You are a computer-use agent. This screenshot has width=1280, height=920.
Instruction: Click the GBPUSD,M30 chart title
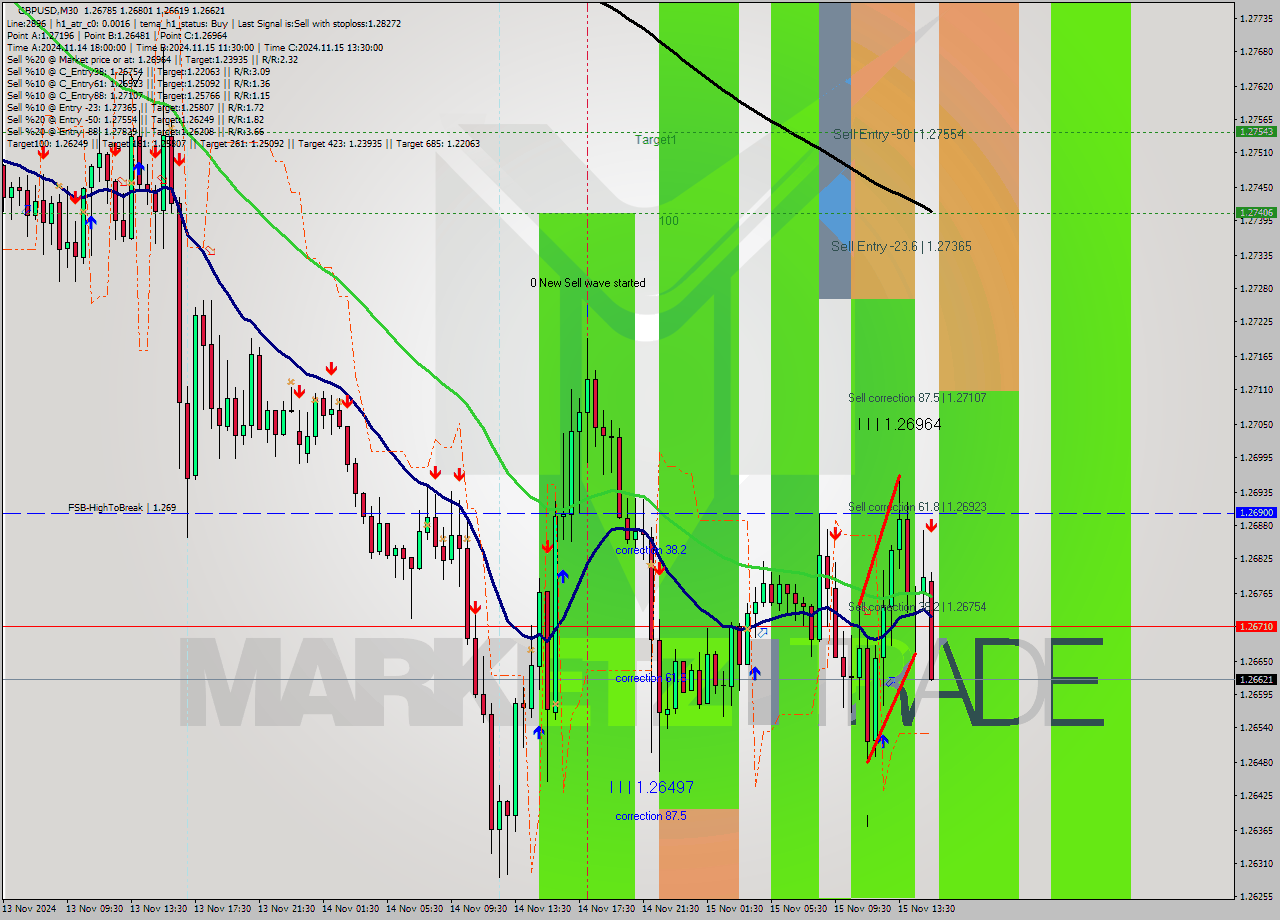point(48,10)
